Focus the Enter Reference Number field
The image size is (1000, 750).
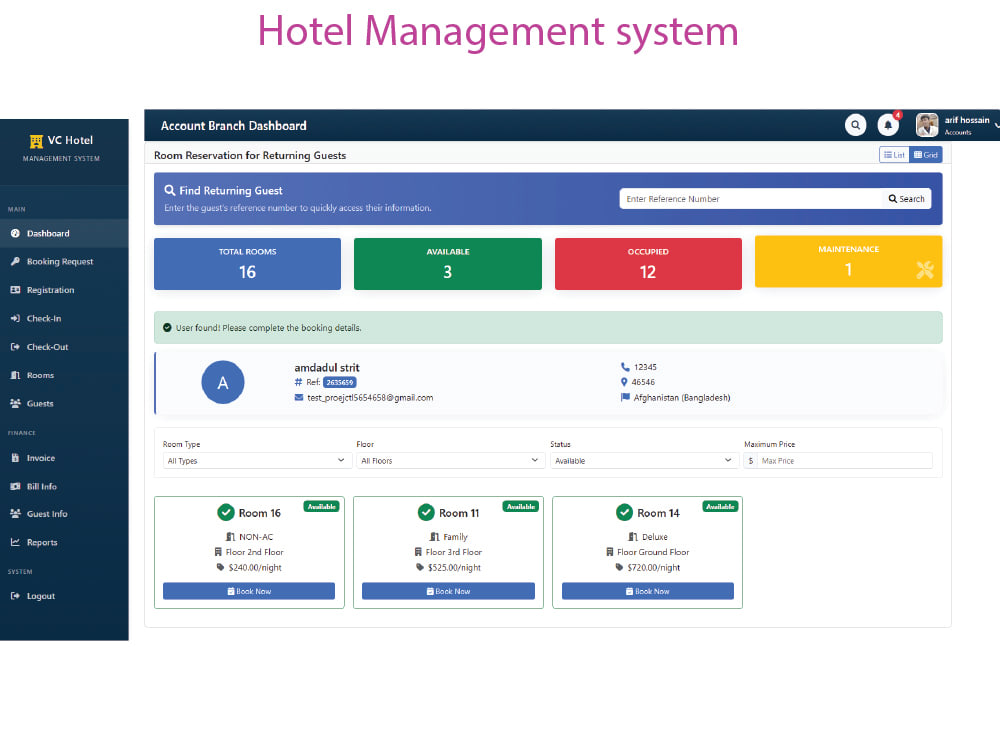[x=751, y=199]
